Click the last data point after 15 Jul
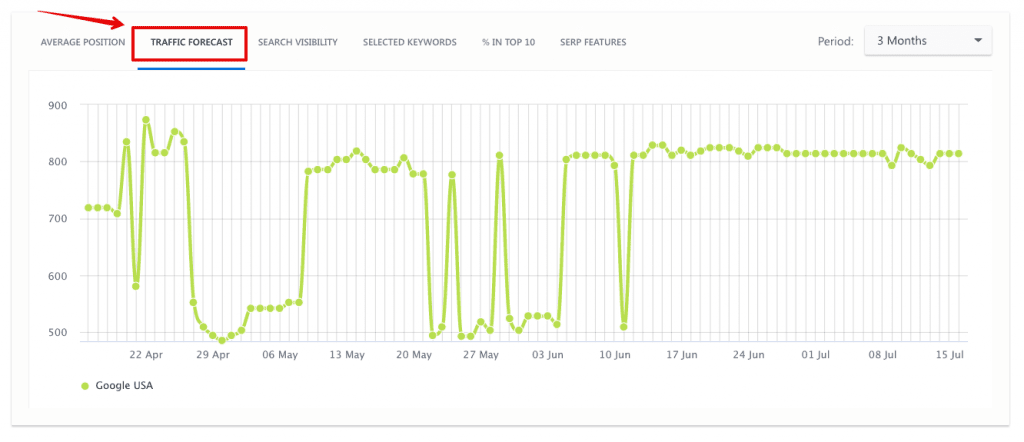Viewport: 1024px width, 442px height. [x=959, y=153]
